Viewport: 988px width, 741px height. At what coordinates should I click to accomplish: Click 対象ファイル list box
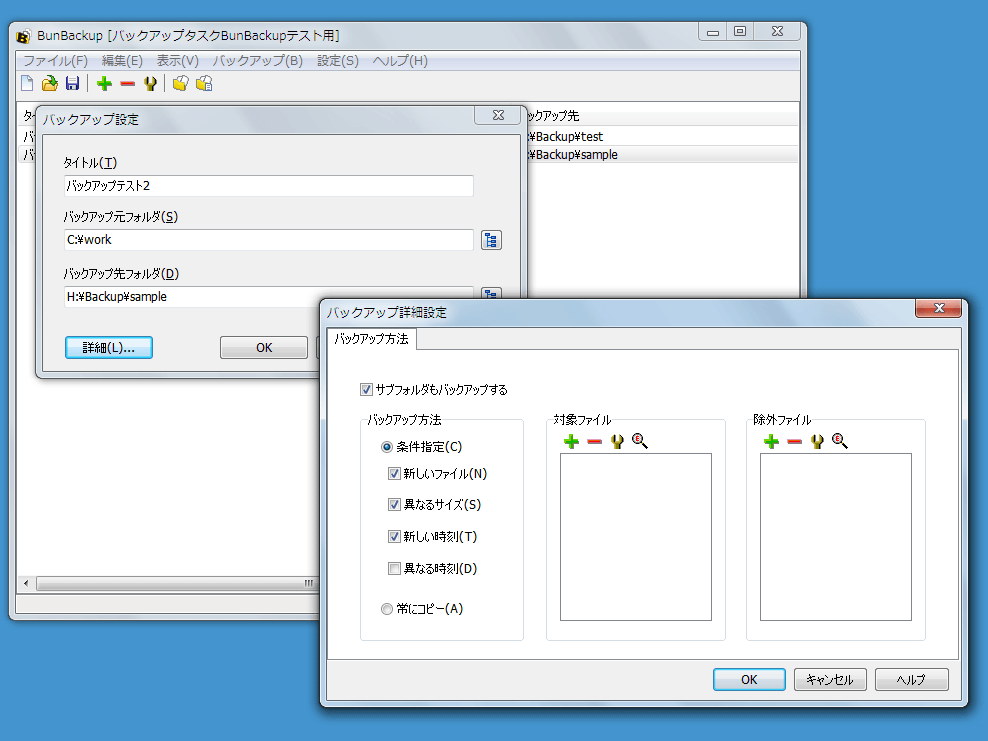636,537
